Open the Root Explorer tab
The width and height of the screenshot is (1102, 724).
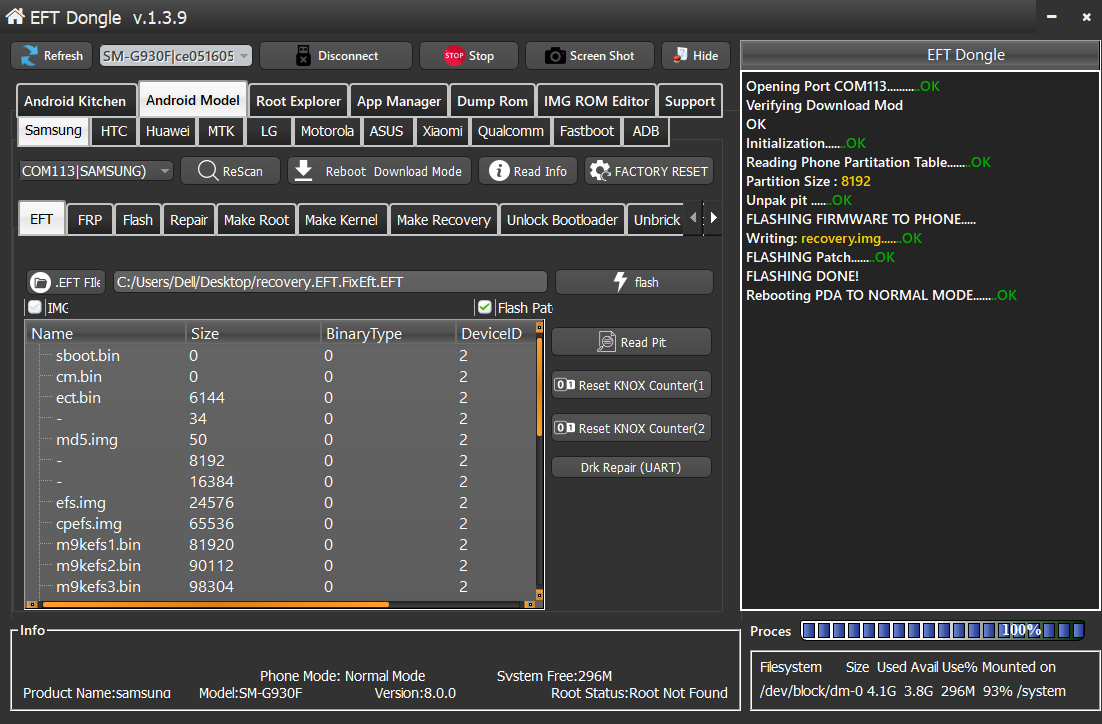298,101
